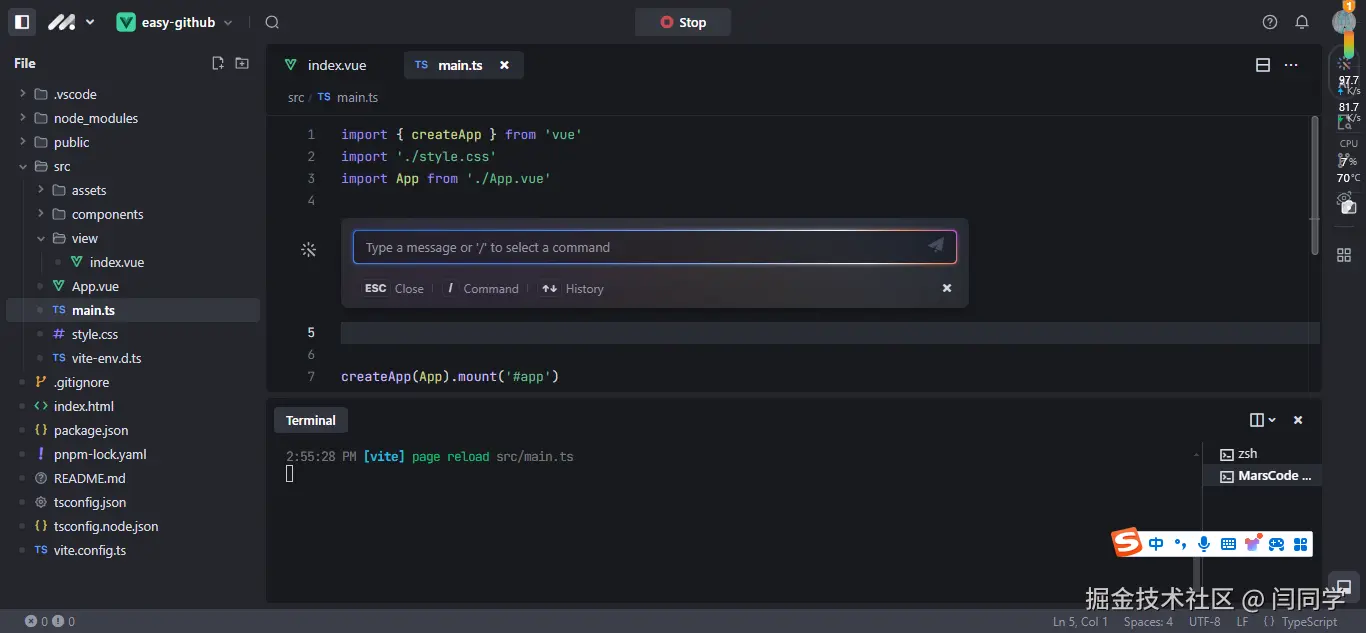Click the Sogou input microphone icon
This screenshot has height=633, width=1366.
click(x=1204, y=544)
